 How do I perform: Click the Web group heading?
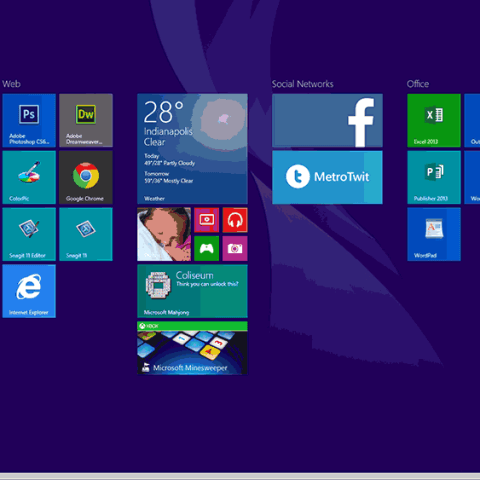pos(11,84)
